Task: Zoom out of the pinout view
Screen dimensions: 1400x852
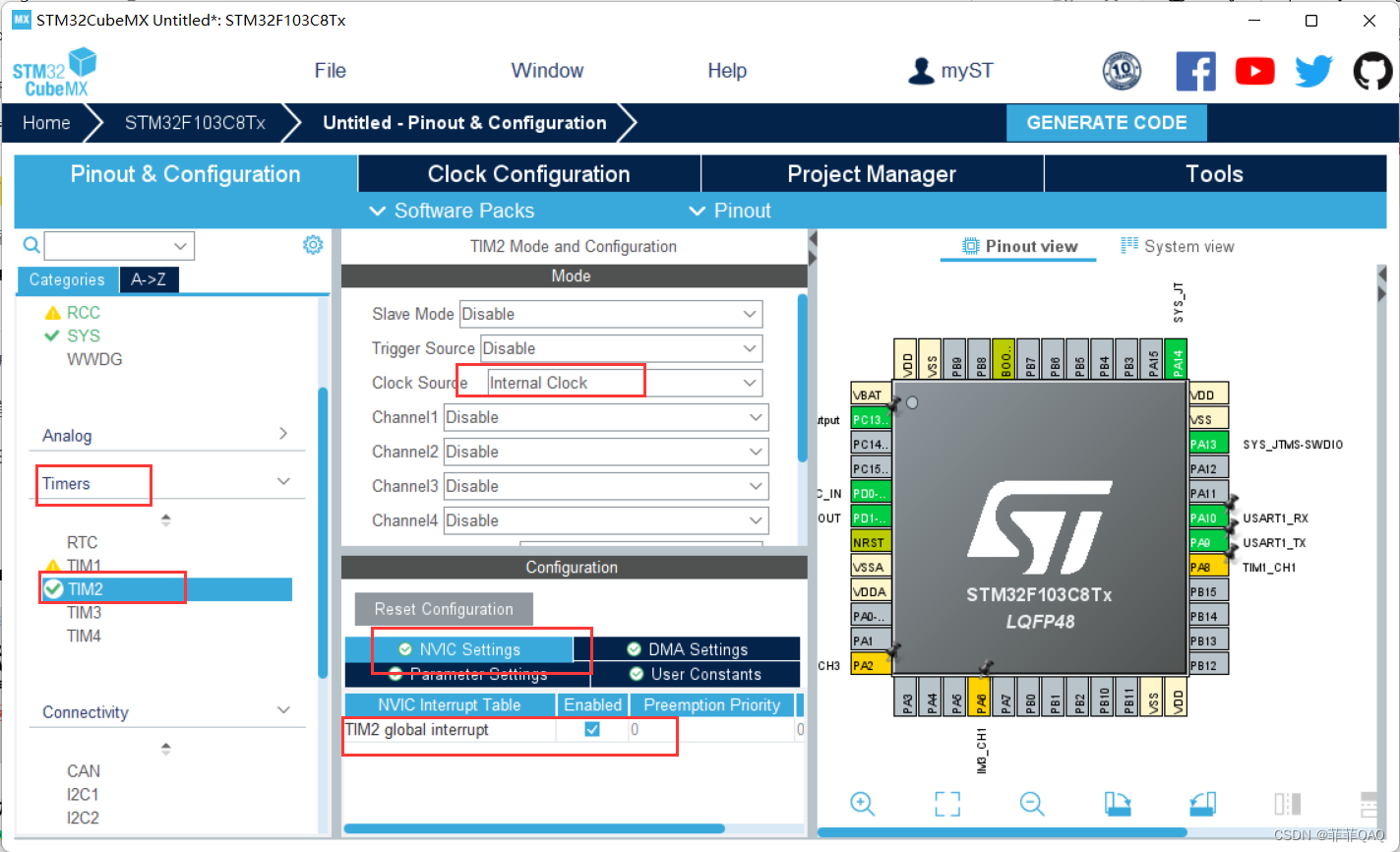Action: click(1032, 804)
